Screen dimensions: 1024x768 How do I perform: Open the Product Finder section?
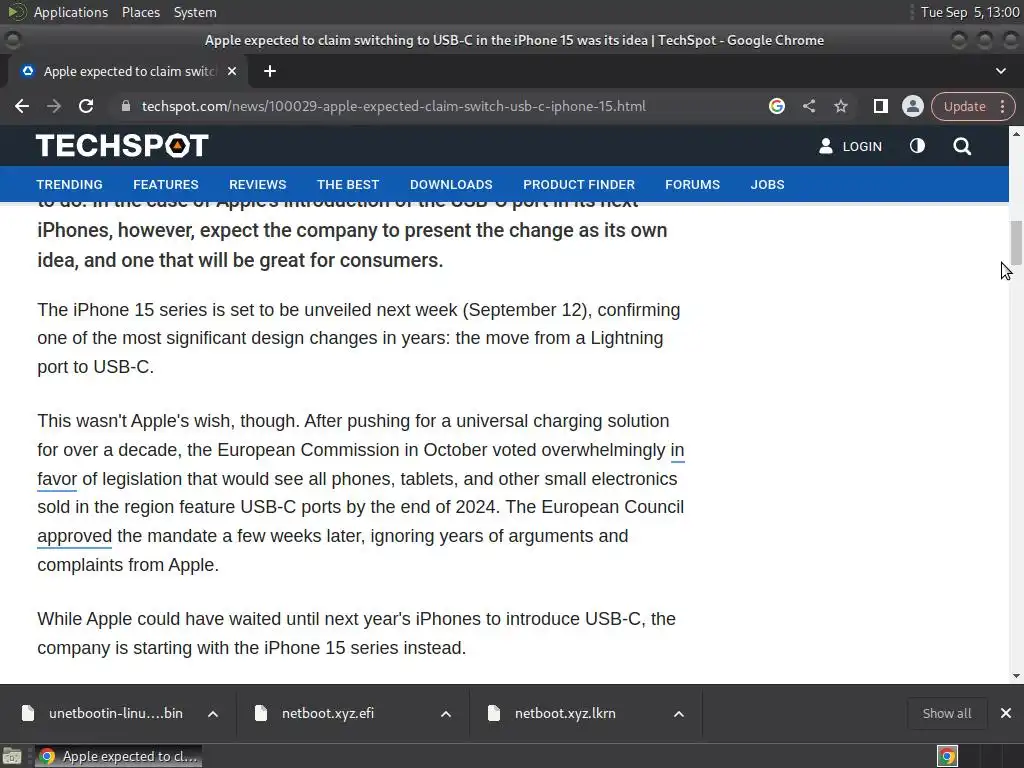(x=579, y=185)
